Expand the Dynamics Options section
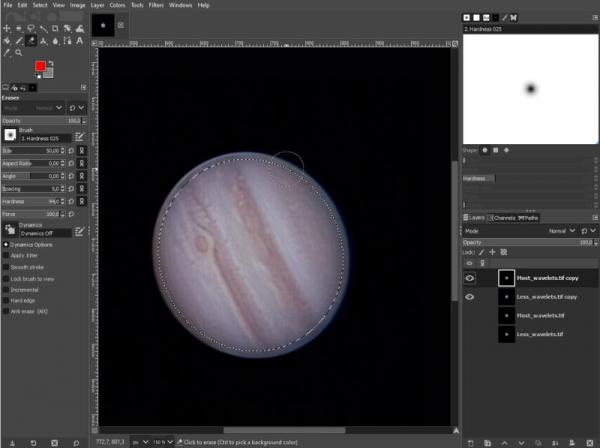 (x=6, y=244)
